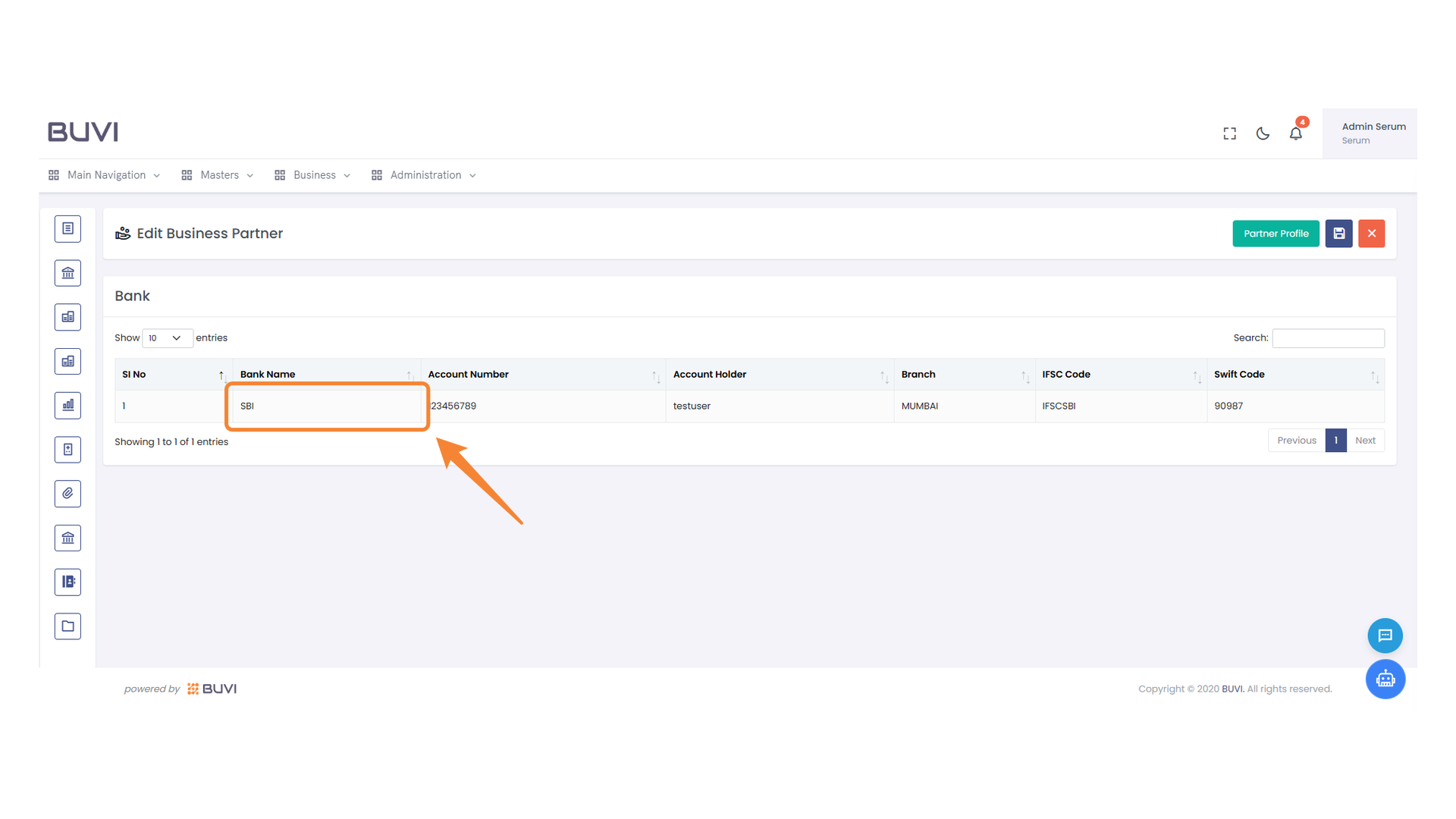Click the paperclip attachments sidebar icon

[x=67, y=494]
